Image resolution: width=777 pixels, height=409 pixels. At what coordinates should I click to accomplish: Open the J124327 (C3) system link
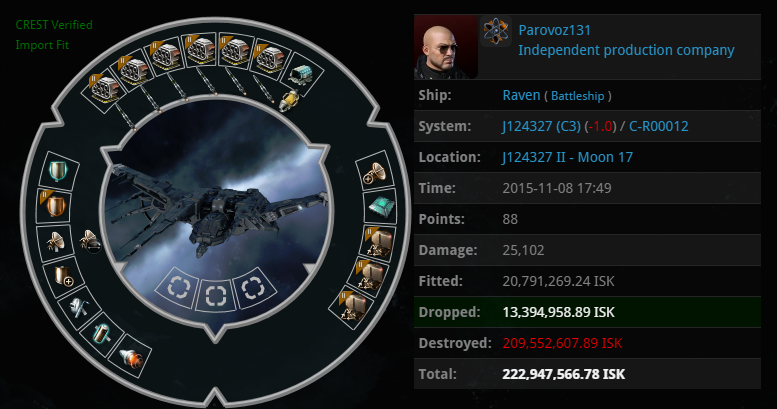[x=541, y=126]
